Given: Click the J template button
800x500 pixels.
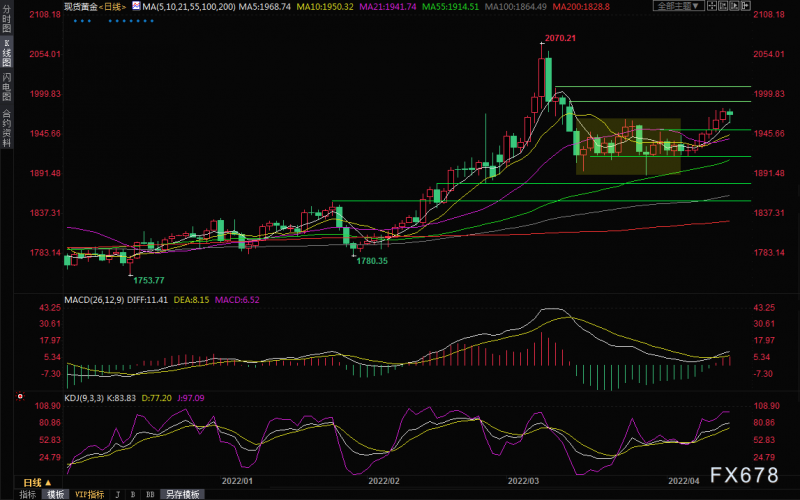Looking at the screenshot, I should coord(118,494).
